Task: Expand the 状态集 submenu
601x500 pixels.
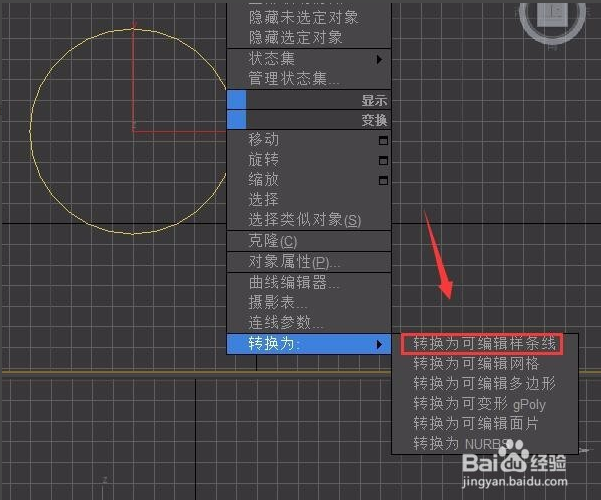Action: [309, 59]
